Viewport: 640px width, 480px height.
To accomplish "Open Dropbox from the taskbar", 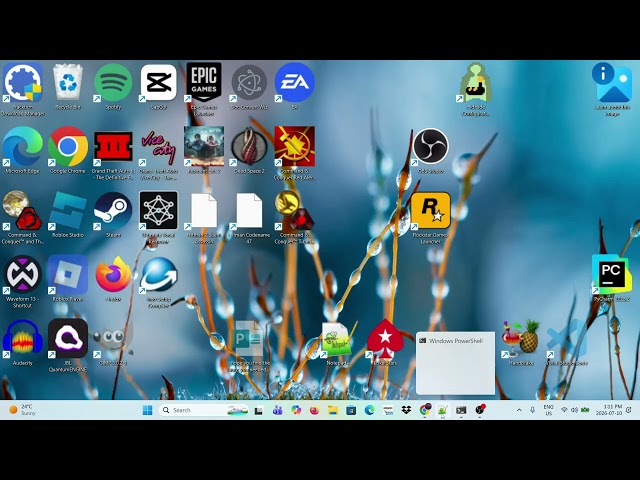I will 406,410.
